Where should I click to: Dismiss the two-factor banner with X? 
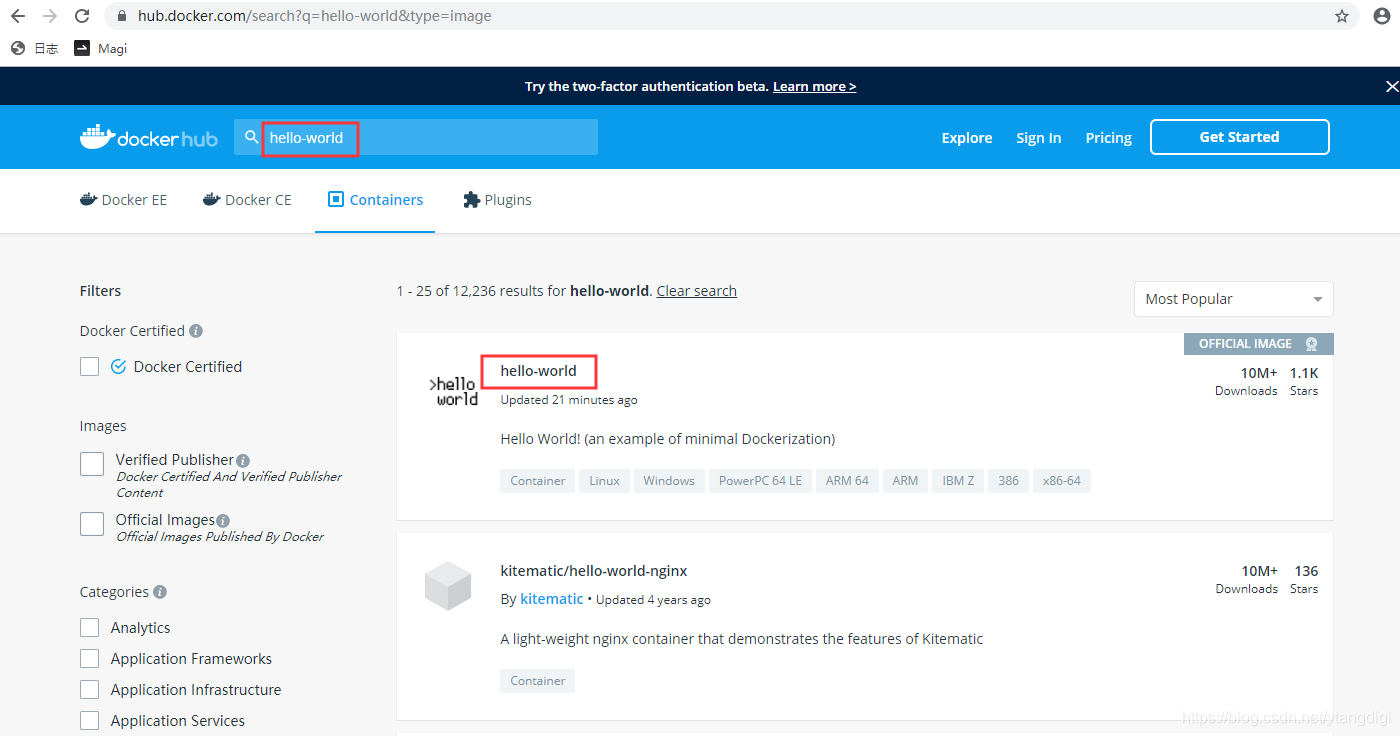[1391, 86]
